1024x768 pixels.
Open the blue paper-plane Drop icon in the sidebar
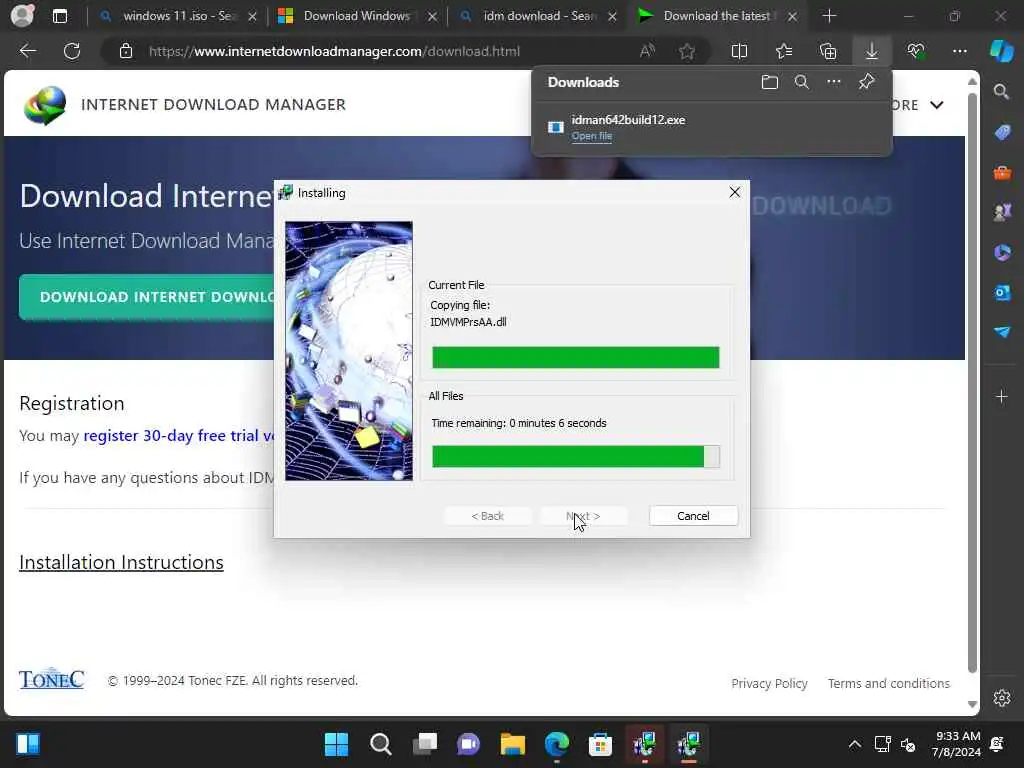1002,332
